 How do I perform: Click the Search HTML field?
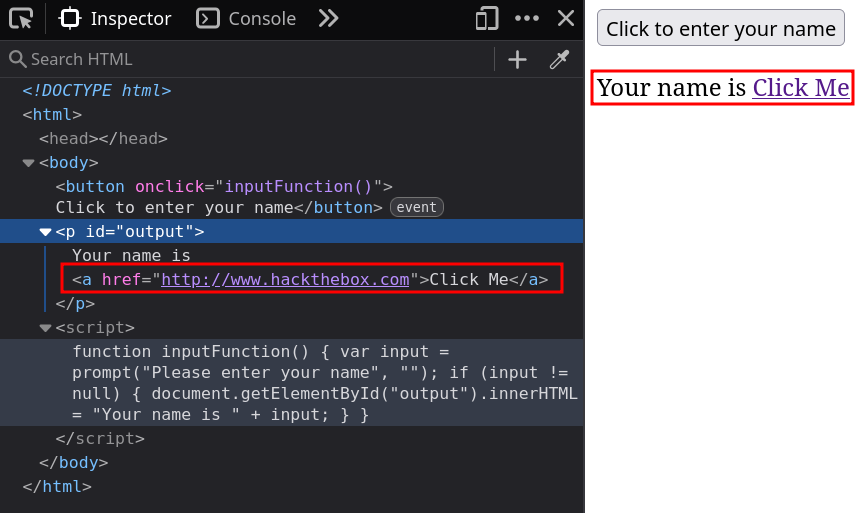[250, 59]
